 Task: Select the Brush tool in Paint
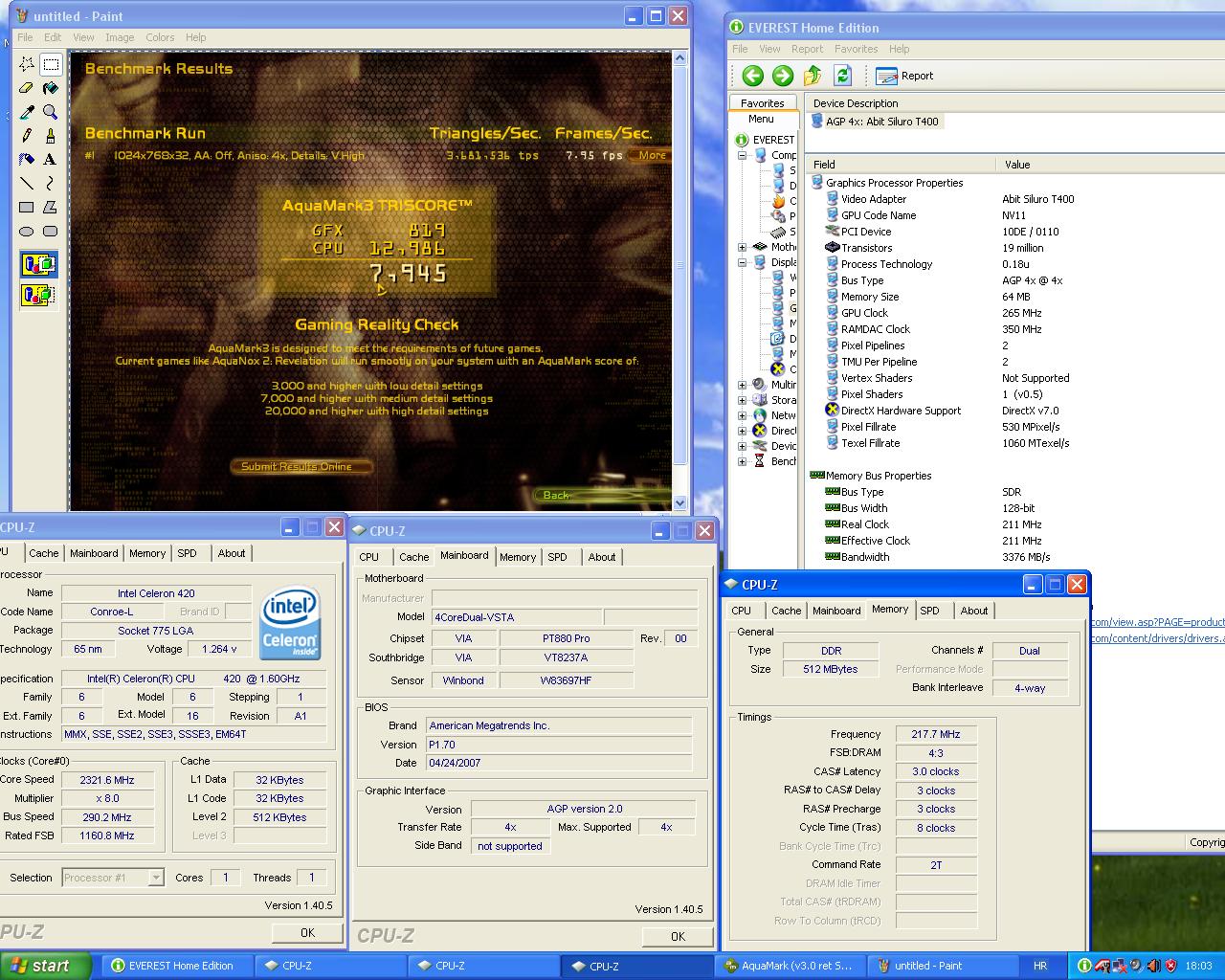coord(51,136)
